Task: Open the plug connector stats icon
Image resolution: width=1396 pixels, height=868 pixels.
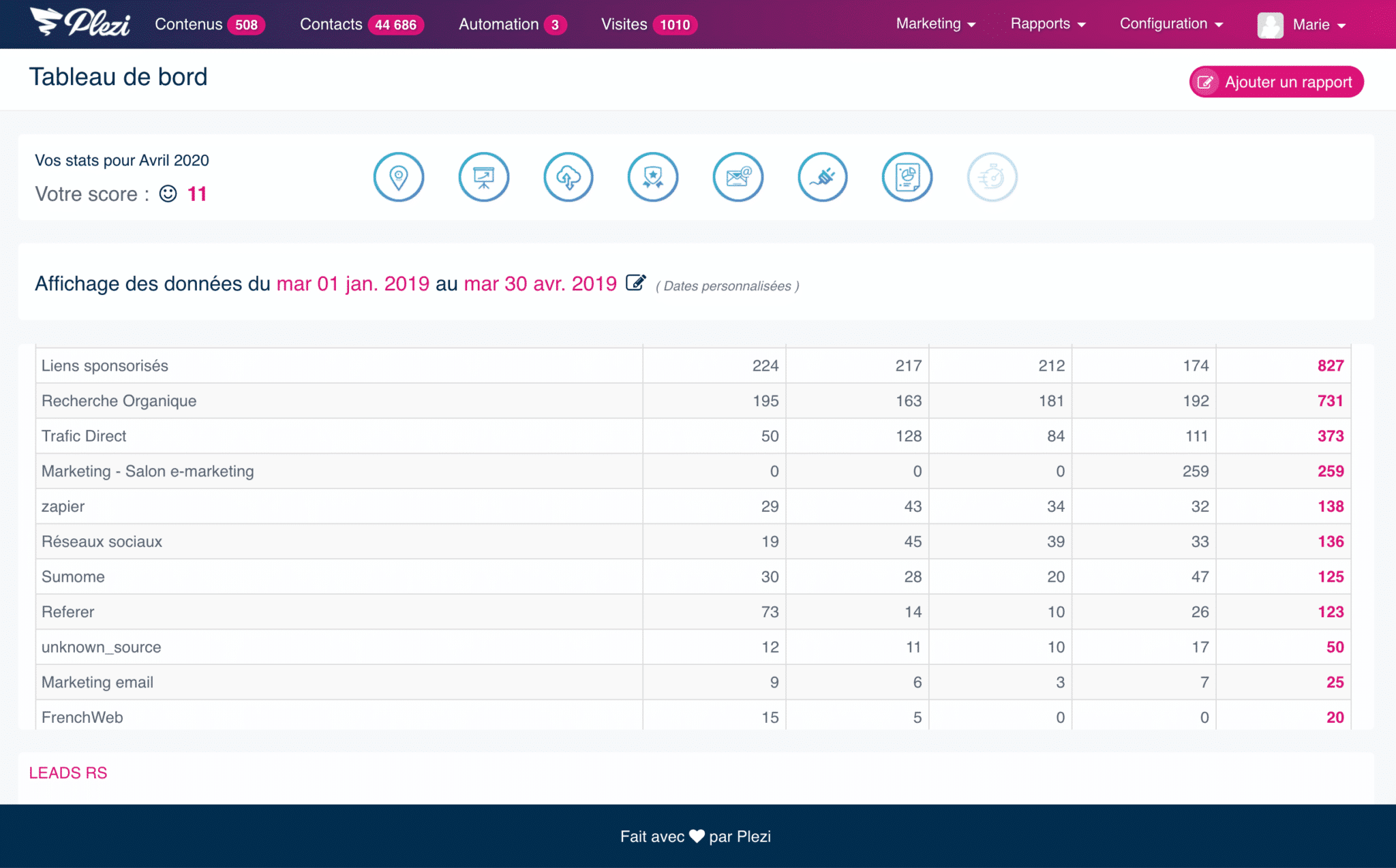Action: point(823,177)
